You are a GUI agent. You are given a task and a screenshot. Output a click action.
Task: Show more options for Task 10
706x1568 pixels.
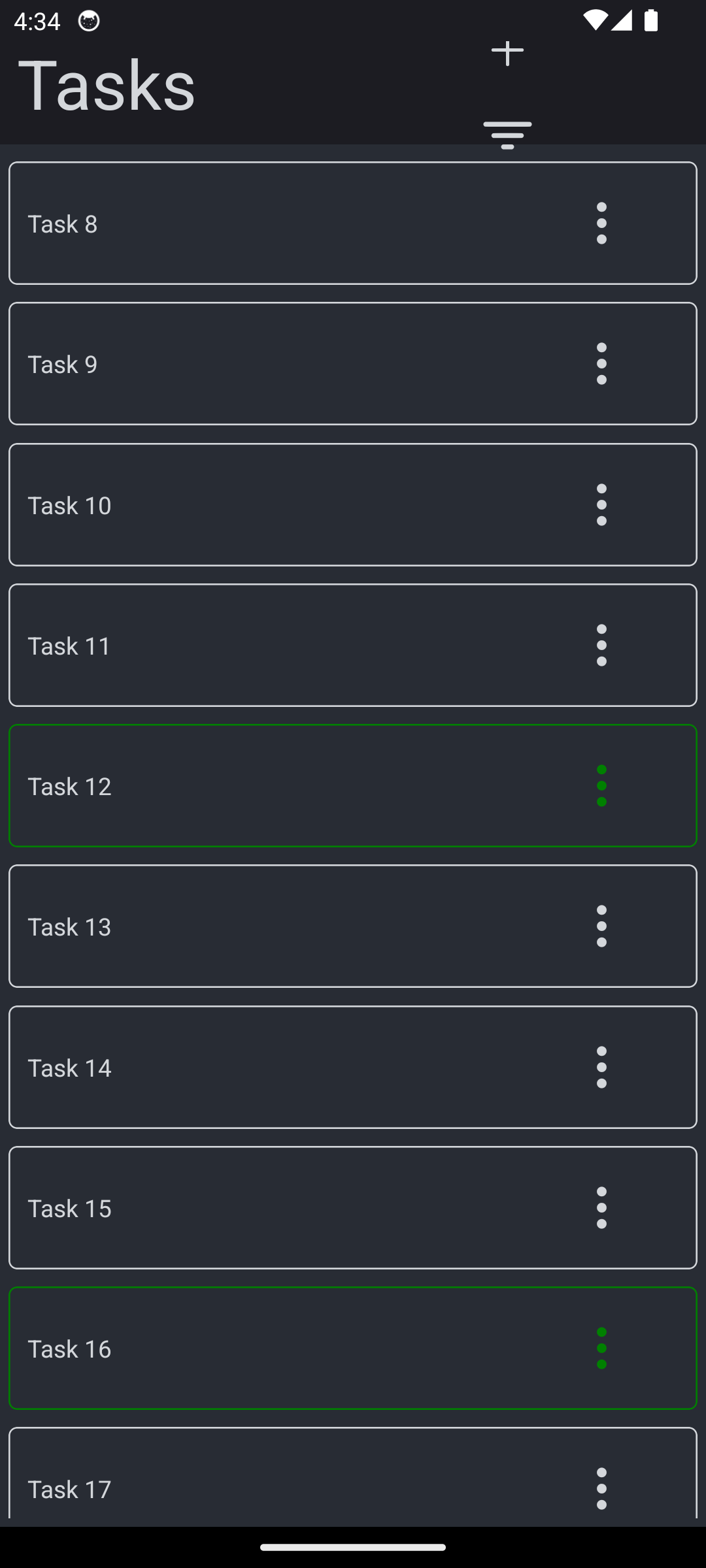(601, 505)
